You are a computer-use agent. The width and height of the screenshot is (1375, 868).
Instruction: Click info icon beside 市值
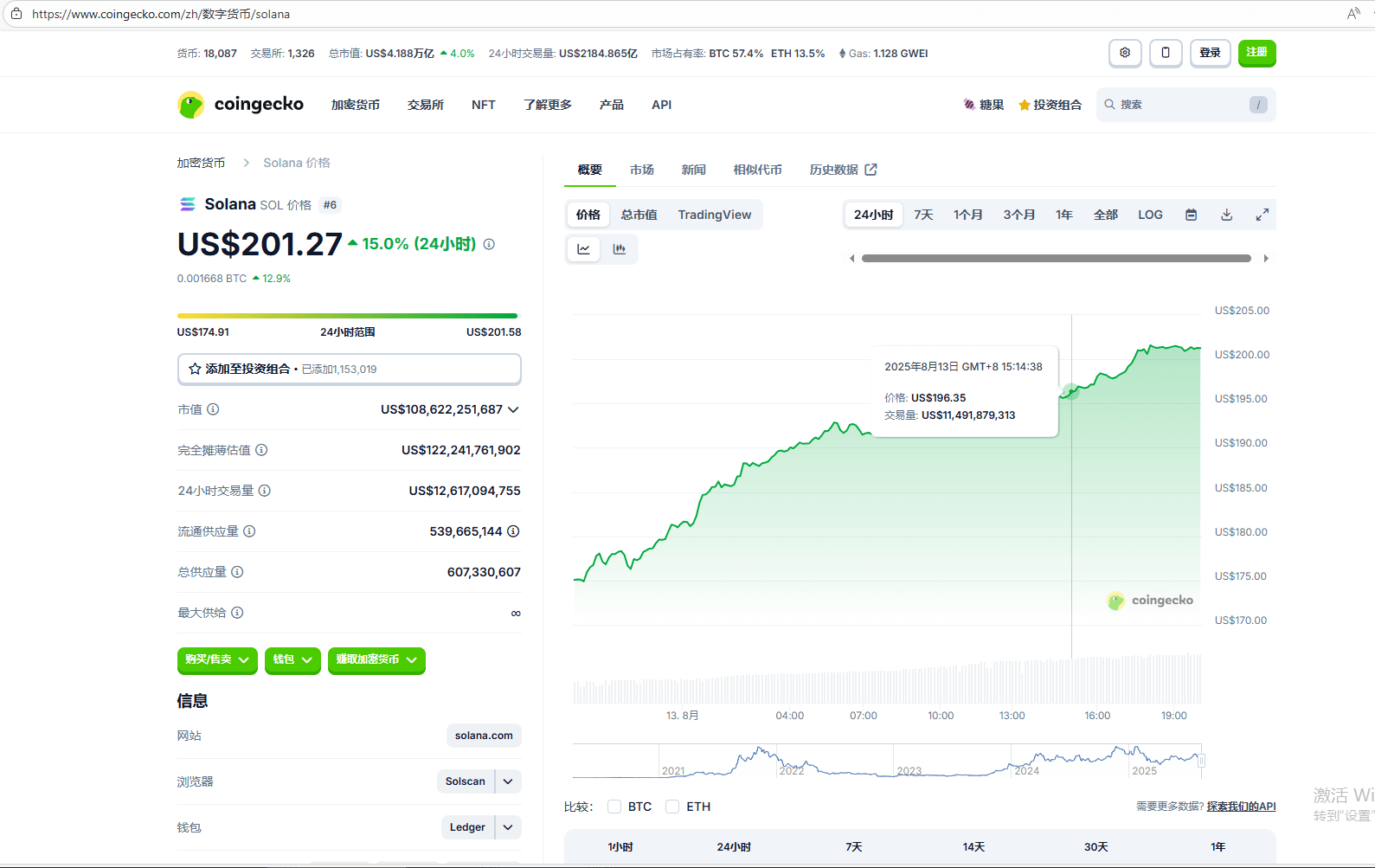tap(213, 409)
